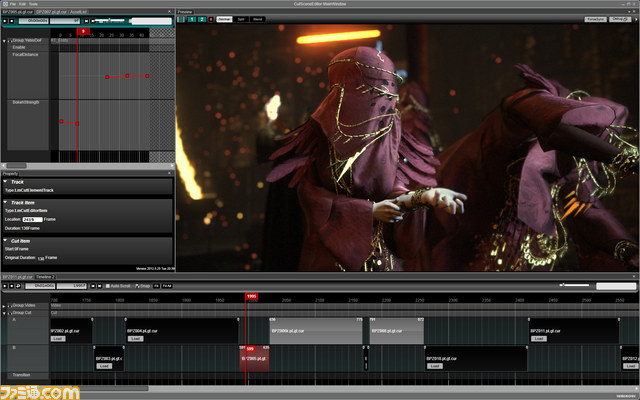The width and height of the screenshot is (640, 400).
Task: Toggle the Snap option
Action: (142, 286)
